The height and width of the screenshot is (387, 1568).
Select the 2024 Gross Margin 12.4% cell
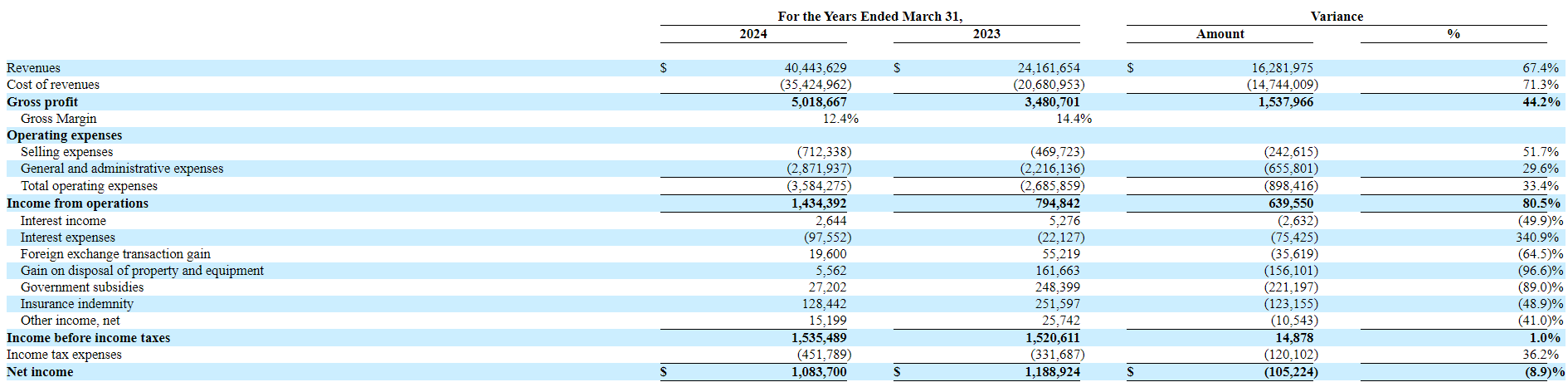point(840,119)
